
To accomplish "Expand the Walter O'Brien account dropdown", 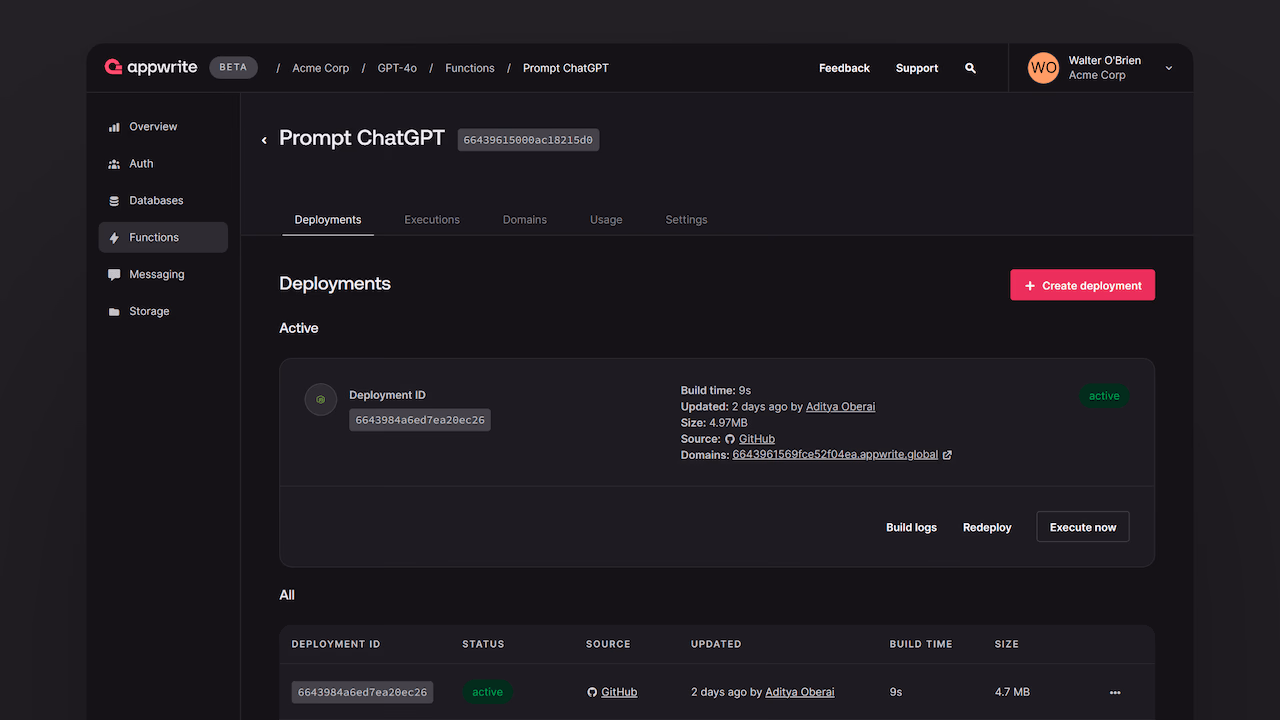I will coord(1169,68).
